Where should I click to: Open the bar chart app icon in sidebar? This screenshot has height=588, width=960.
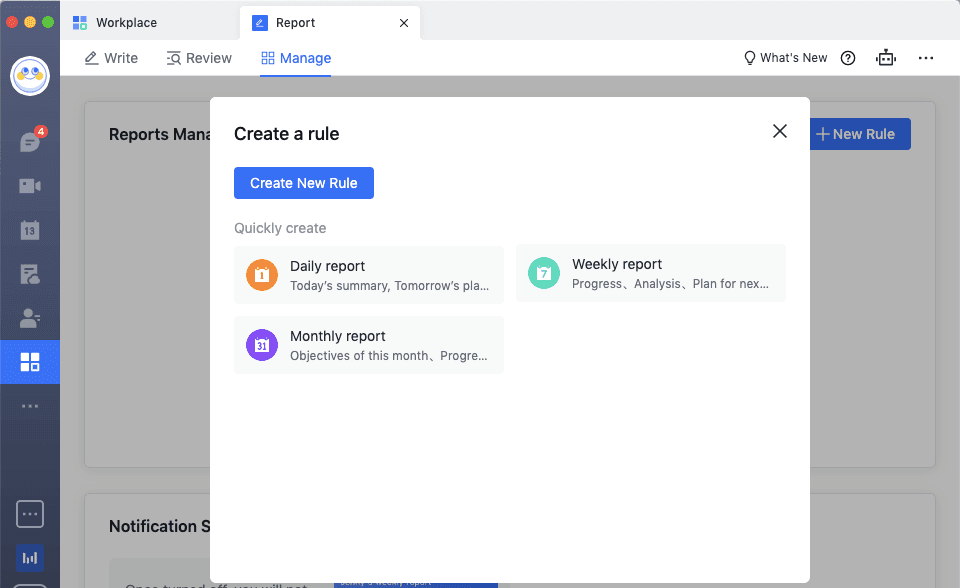30,558
